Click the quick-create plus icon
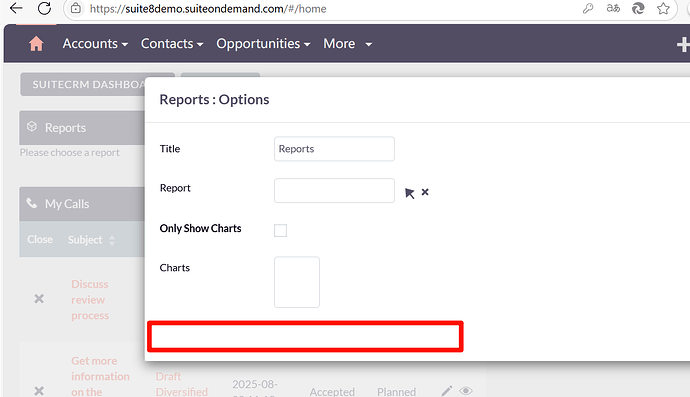This screenshot has height=397, width=690. point(683,44)
